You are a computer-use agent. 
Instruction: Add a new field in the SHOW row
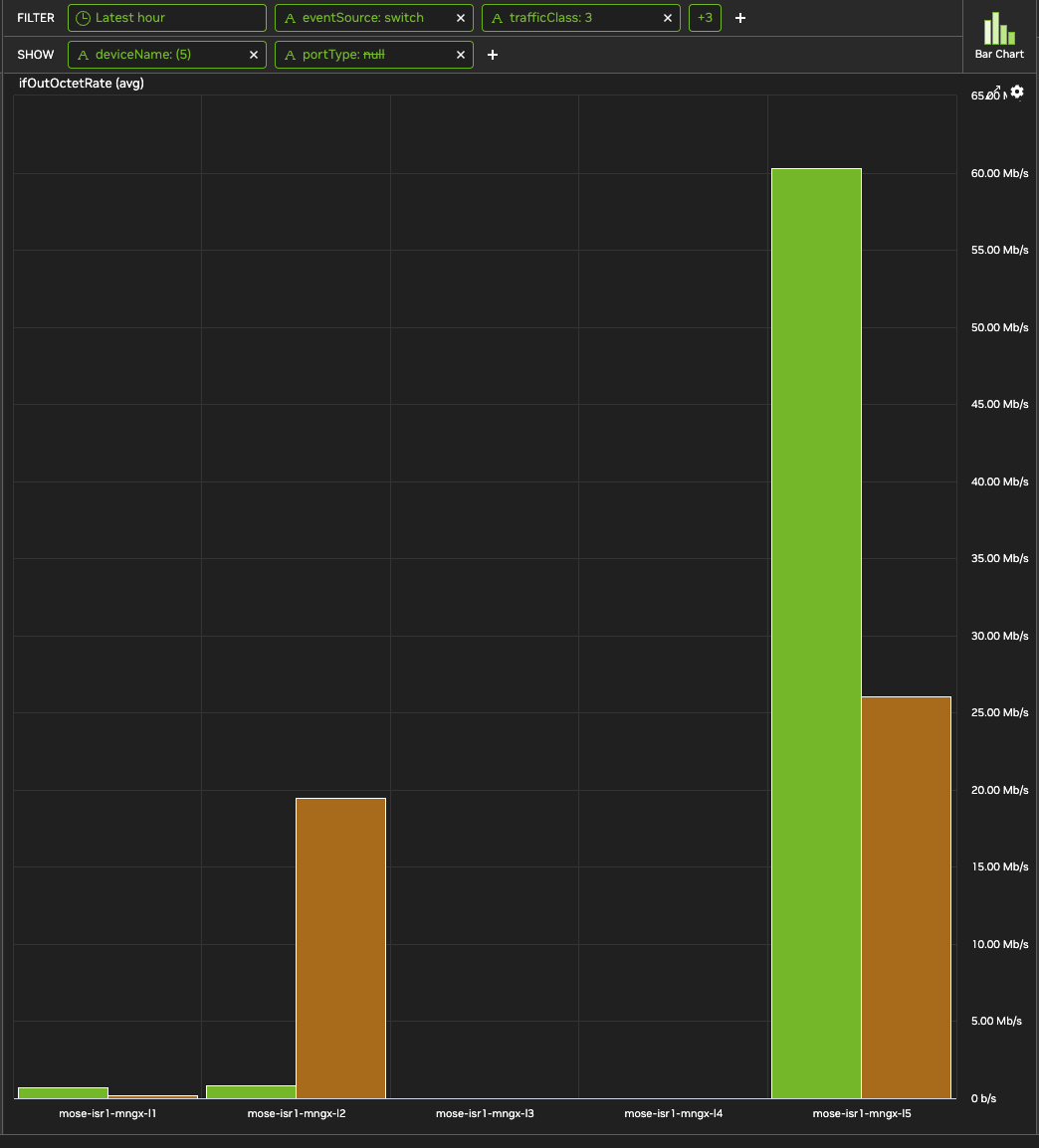click(493, 55)
